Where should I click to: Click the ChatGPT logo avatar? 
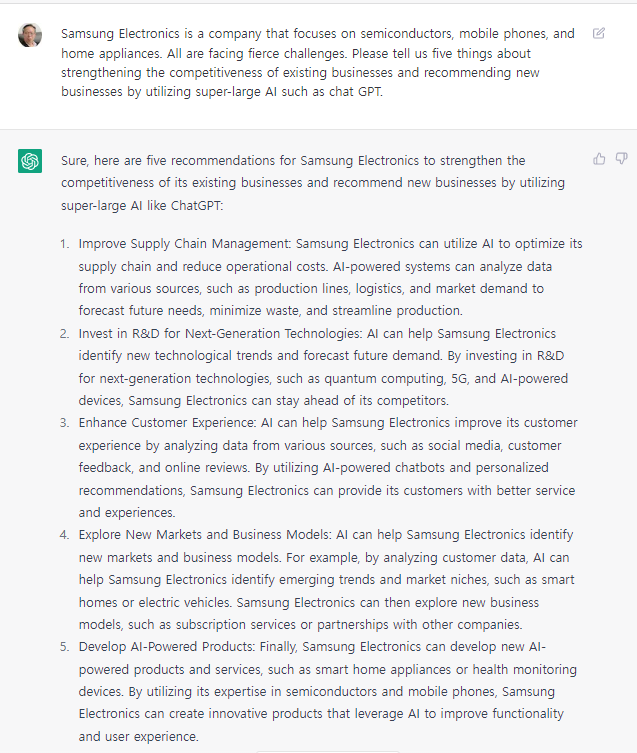pyautogui.click(x=30, y=161)
